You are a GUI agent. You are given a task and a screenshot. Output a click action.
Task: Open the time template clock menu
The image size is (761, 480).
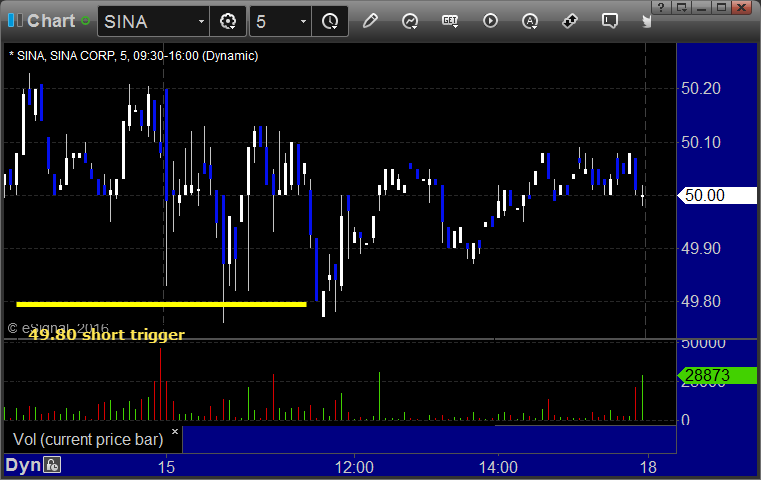(x=330, y=21)
